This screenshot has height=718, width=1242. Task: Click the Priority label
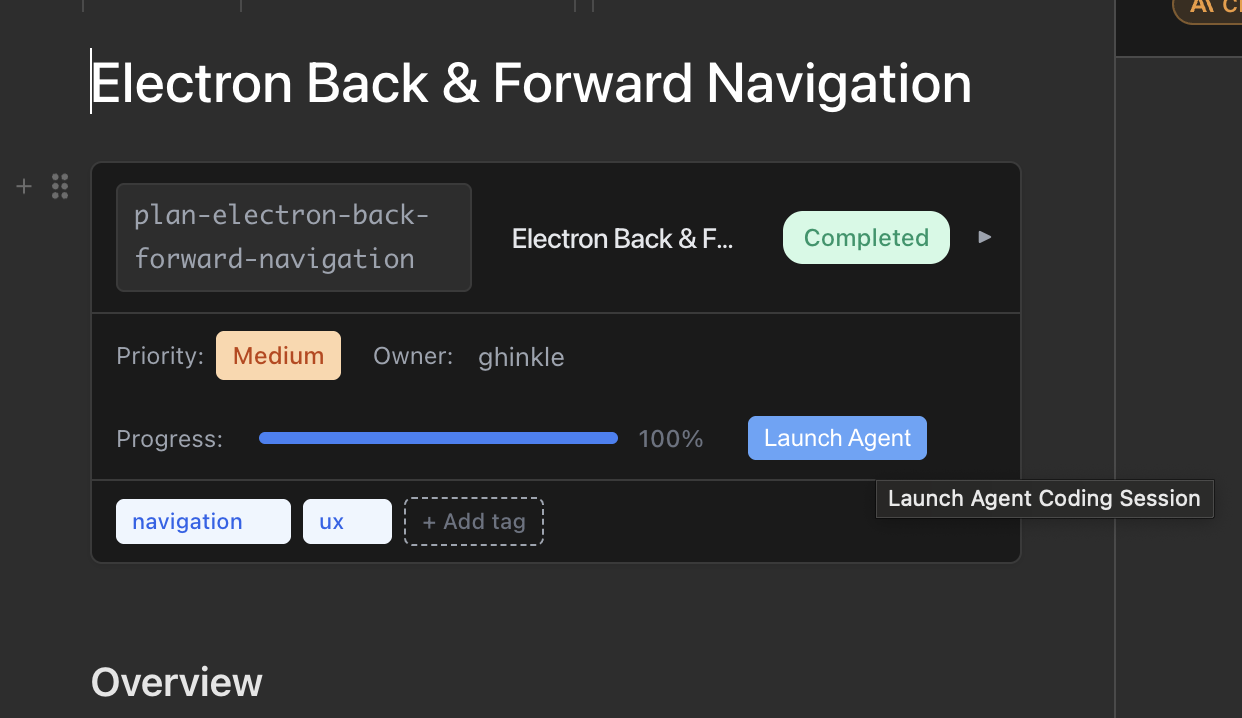(160, 356)
